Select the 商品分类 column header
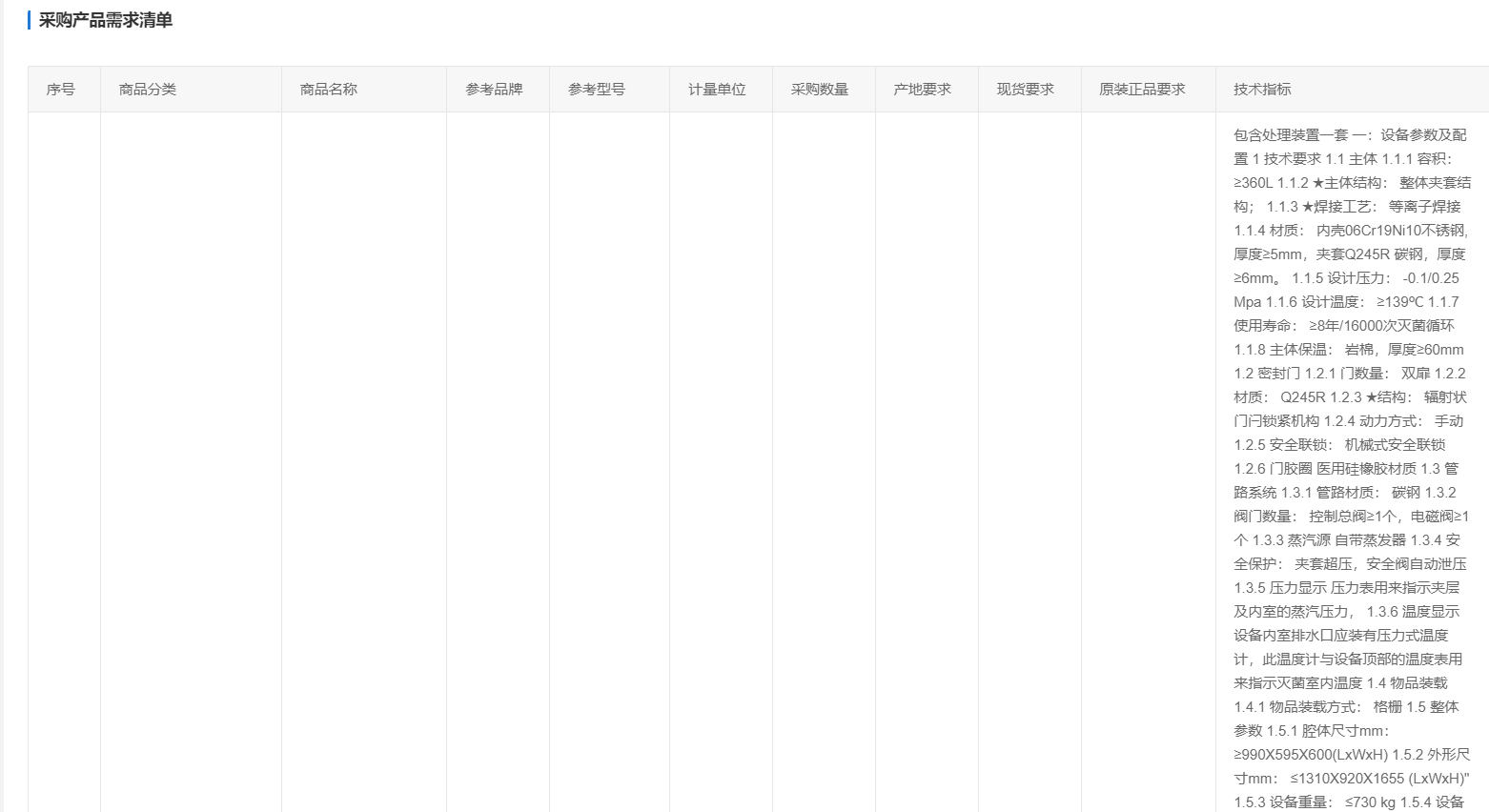Viewport: 1489px width, 812px height. tap(147, 90)
